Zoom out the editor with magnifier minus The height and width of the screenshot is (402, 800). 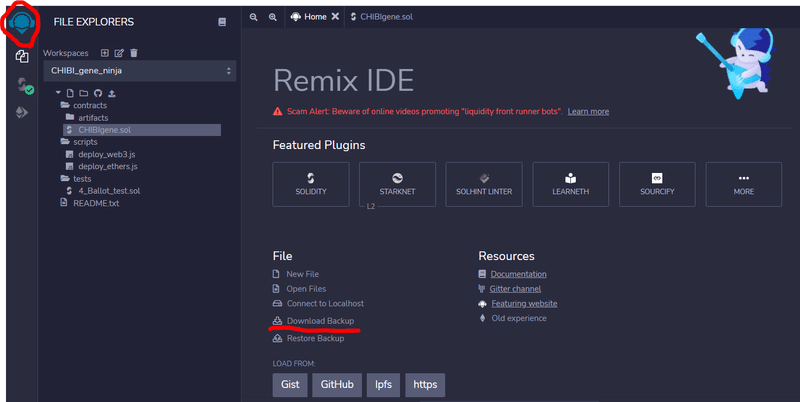pyautogui.click(x=254, y=17)
